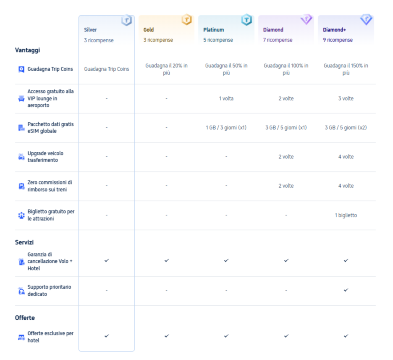The width and height of the screenshot is (393, 360).
Task: Open the Diamond+ 9 ricompense header
Action: coord(346,30)
